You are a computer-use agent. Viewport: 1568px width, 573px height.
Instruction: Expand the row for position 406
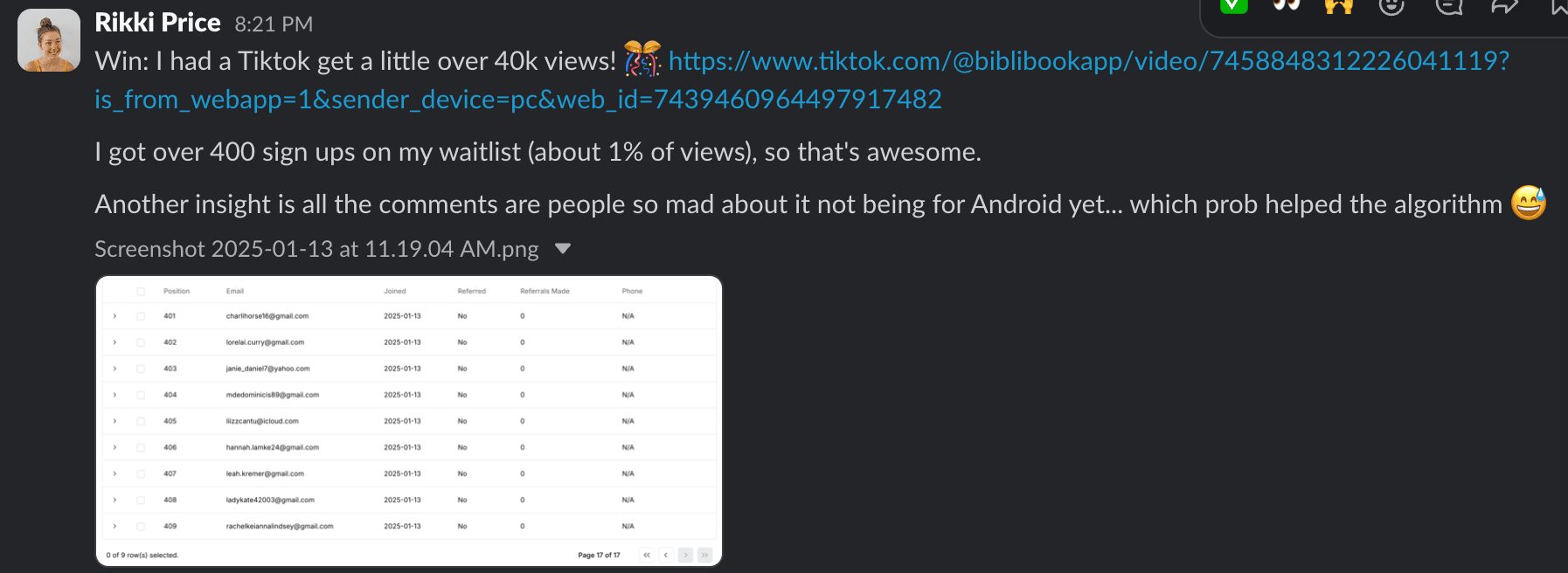click(114, 447)
